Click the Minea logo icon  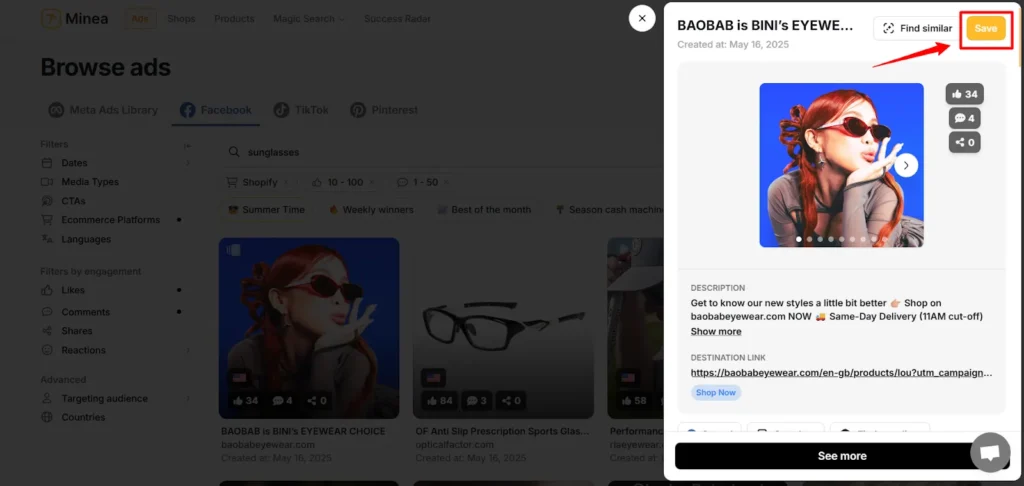pos(51,18)
